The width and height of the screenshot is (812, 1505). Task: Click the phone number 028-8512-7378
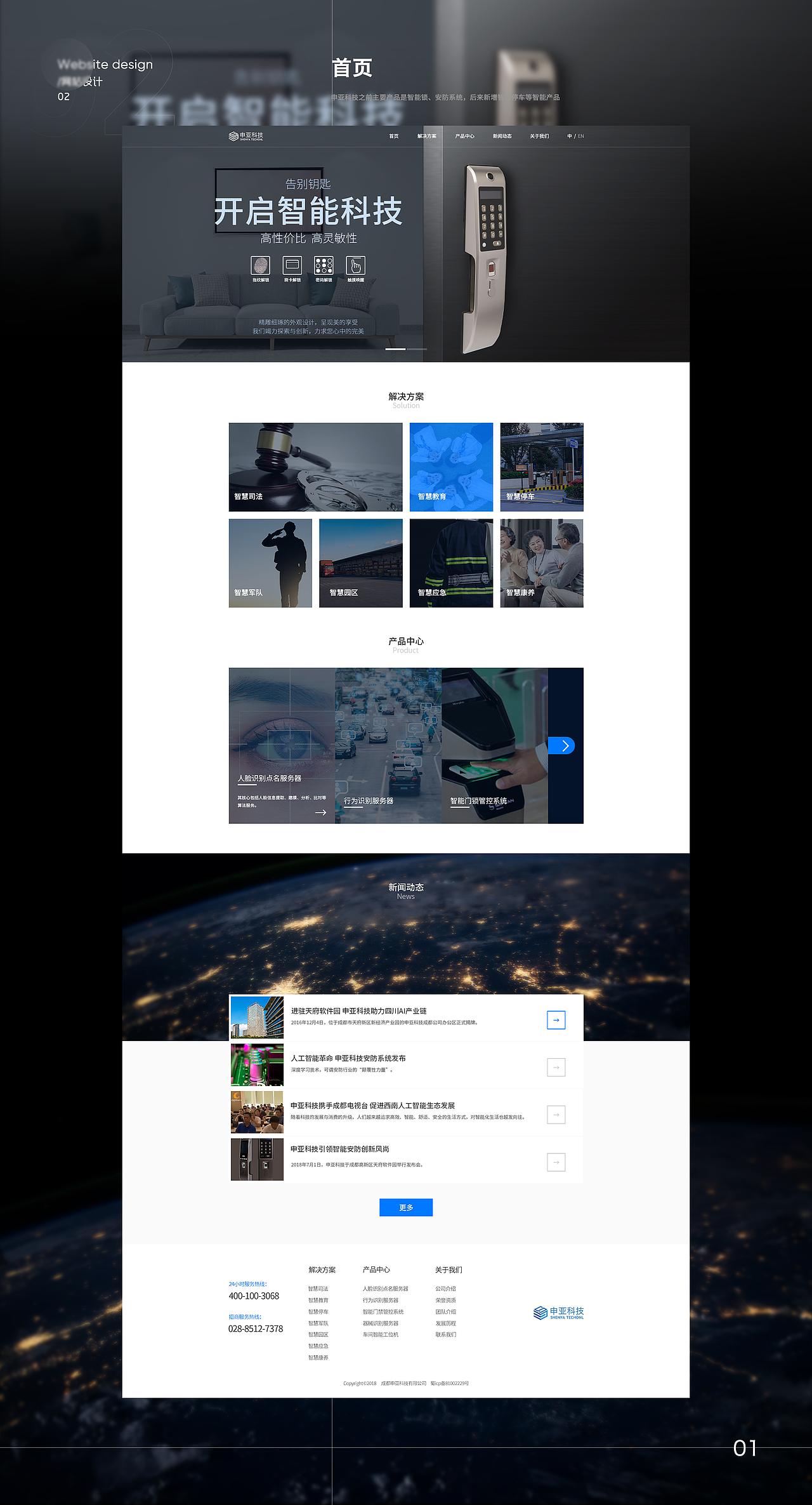(256, 1329)
